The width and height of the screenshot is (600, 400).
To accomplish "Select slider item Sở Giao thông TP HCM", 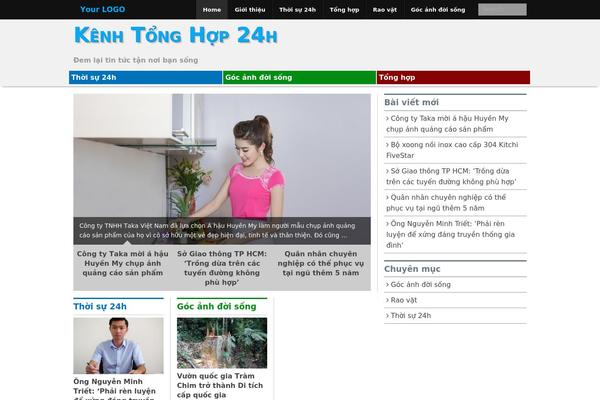I will [222, 268].
